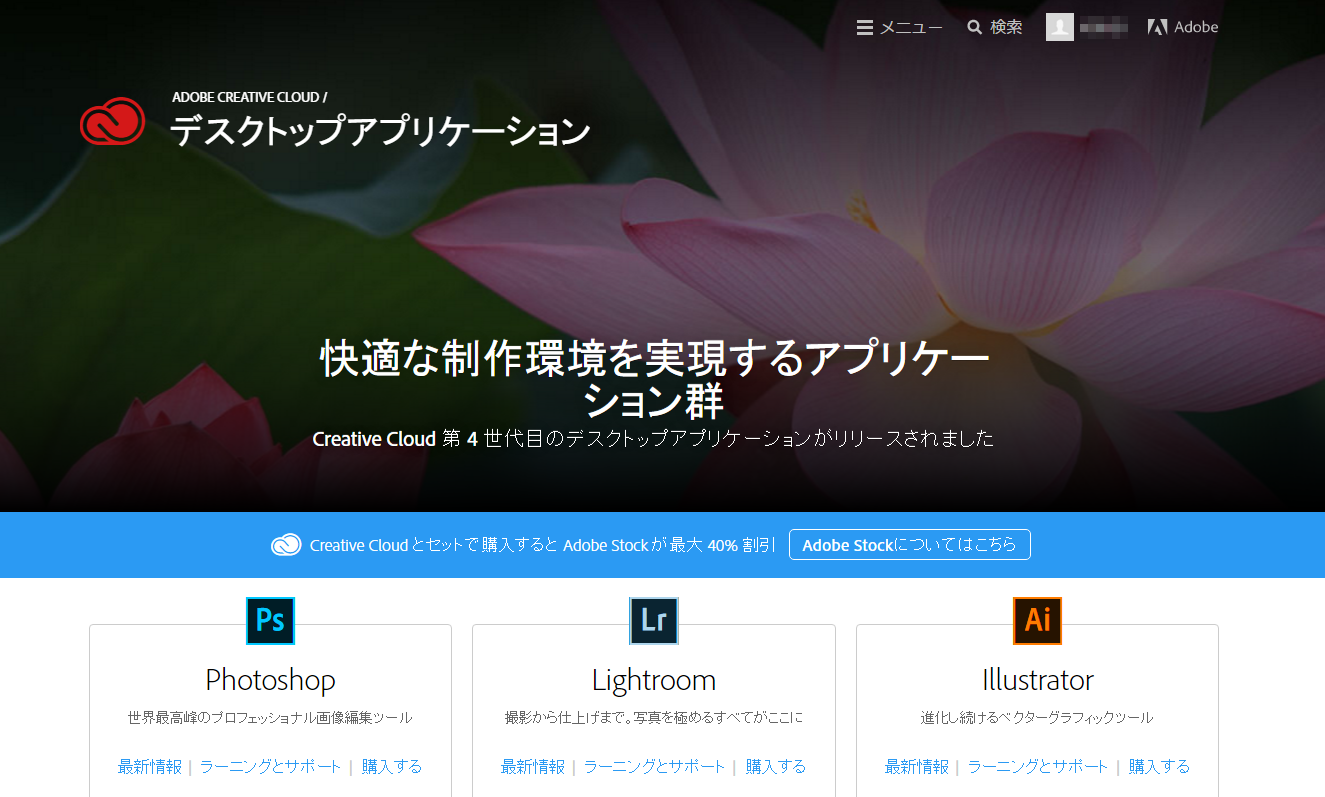Click the Lightroom product title
1325x797 pixels.
pyautogui.click(x=654, y=680)
